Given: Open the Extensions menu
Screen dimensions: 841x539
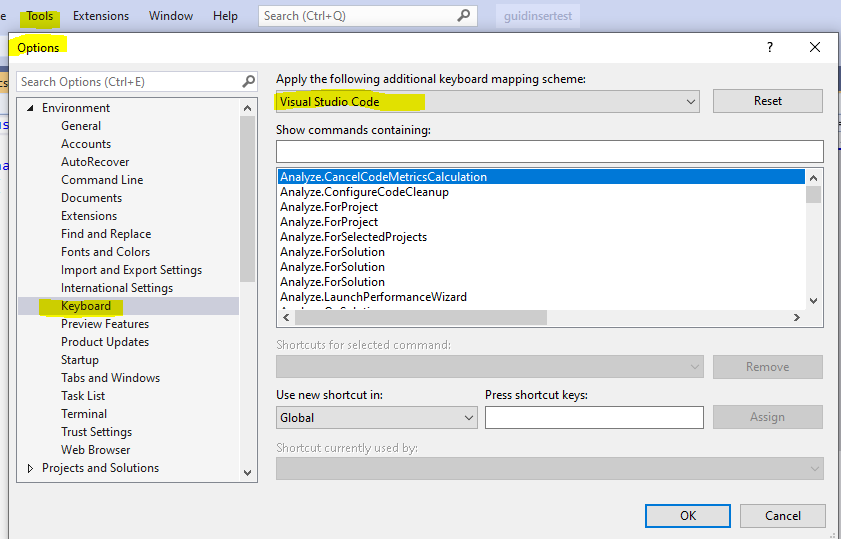Looking at the screenshot, I should tap(101, 16).
